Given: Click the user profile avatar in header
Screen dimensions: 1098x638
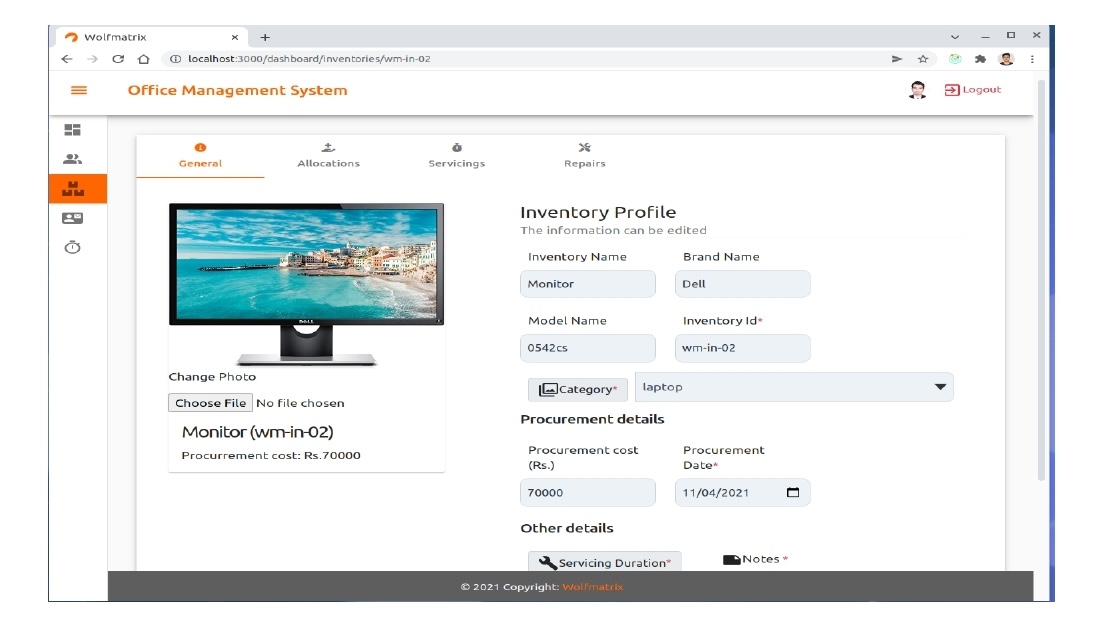Looking at the screenshot, I should 917,90.
